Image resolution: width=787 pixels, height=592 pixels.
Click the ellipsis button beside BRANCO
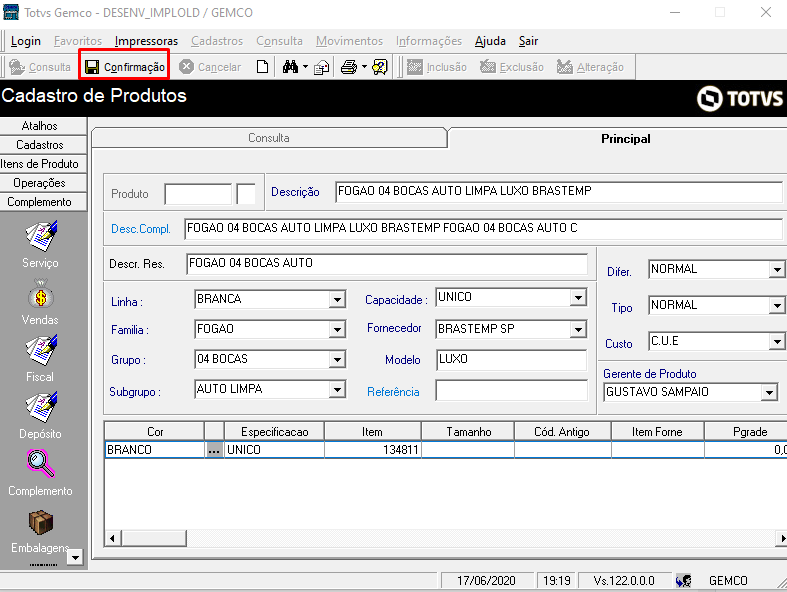tap(214, 450)
